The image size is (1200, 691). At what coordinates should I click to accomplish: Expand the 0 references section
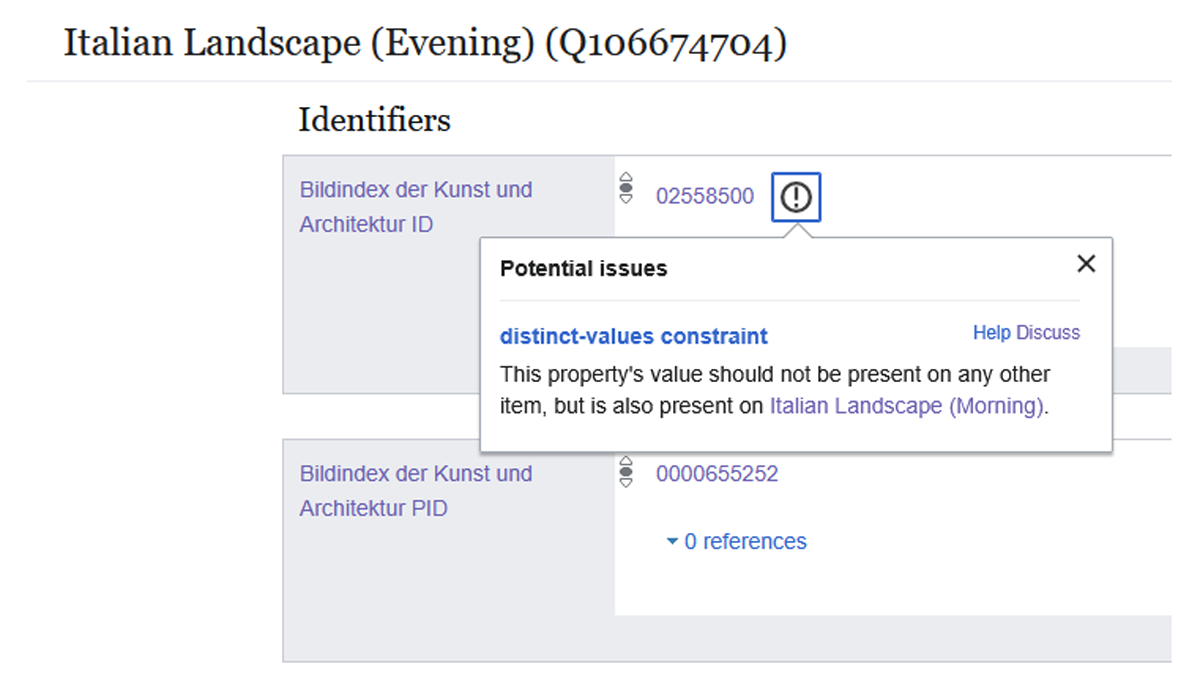736,542
